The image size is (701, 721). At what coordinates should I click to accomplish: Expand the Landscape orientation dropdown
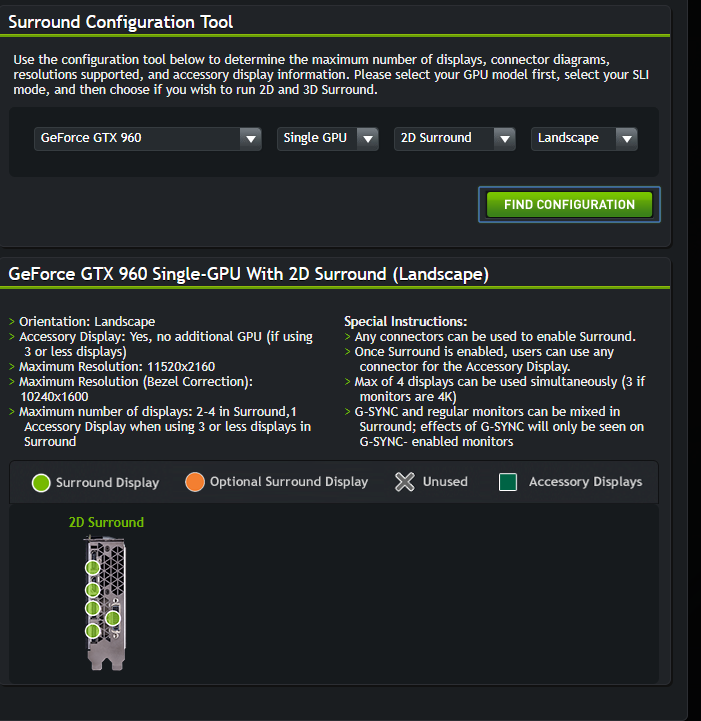(x=584, y=138)
